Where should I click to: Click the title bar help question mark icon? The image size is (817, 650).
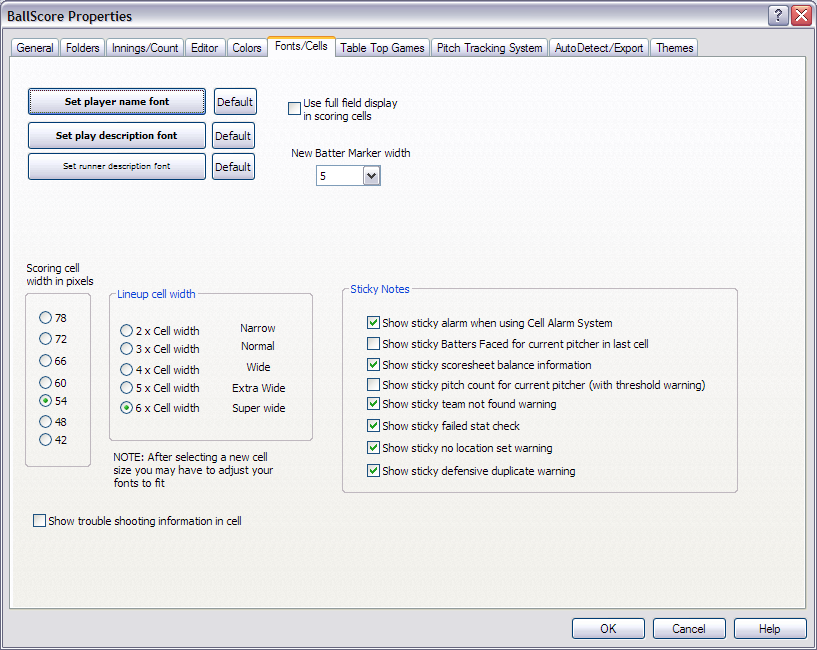(x=777, y=16)
